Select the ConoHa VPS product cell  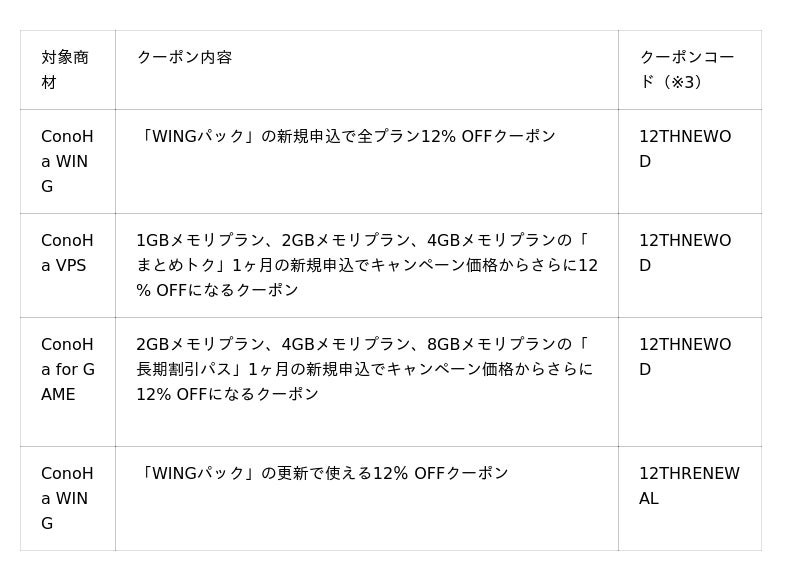point(66,253)
